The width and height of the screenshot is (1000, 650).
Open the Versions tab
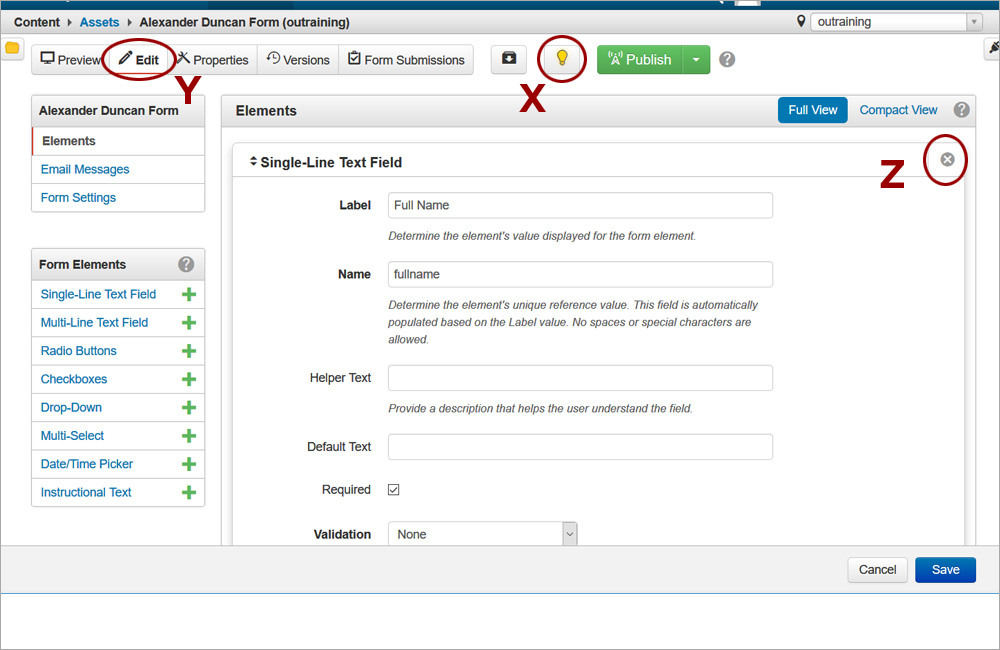pyautogui.click(x=298, y=59)
